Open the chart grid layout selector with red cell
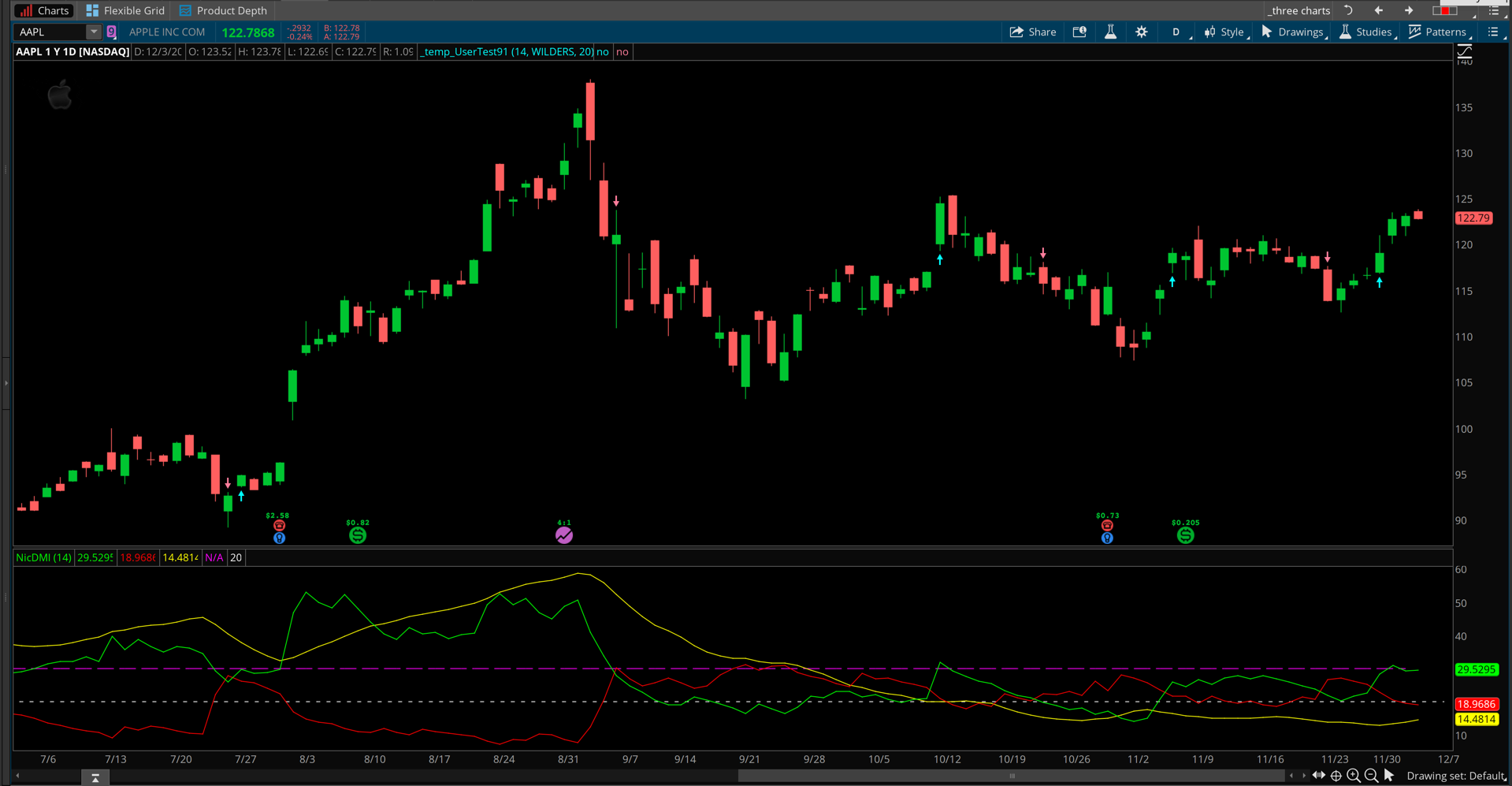 pos(1446,10)
